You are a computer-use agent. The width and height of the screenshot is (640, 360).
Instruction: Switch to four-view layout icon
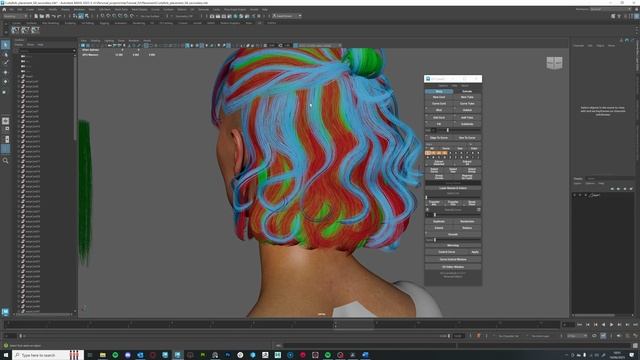(x=5, y=130)
